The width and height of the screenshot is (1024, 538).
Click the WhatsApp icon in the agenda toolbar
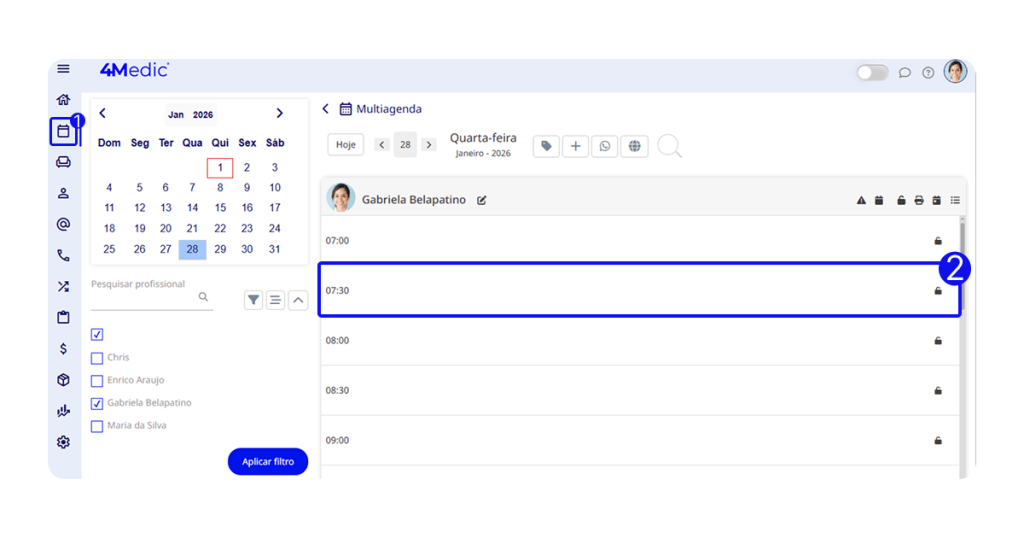pos(604,146)
